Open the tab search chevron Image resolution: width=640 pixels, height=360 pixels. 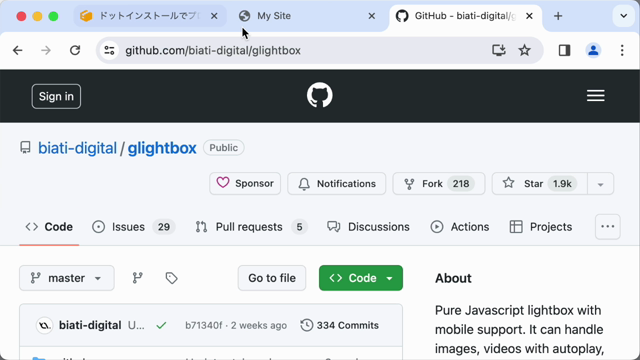623,16
